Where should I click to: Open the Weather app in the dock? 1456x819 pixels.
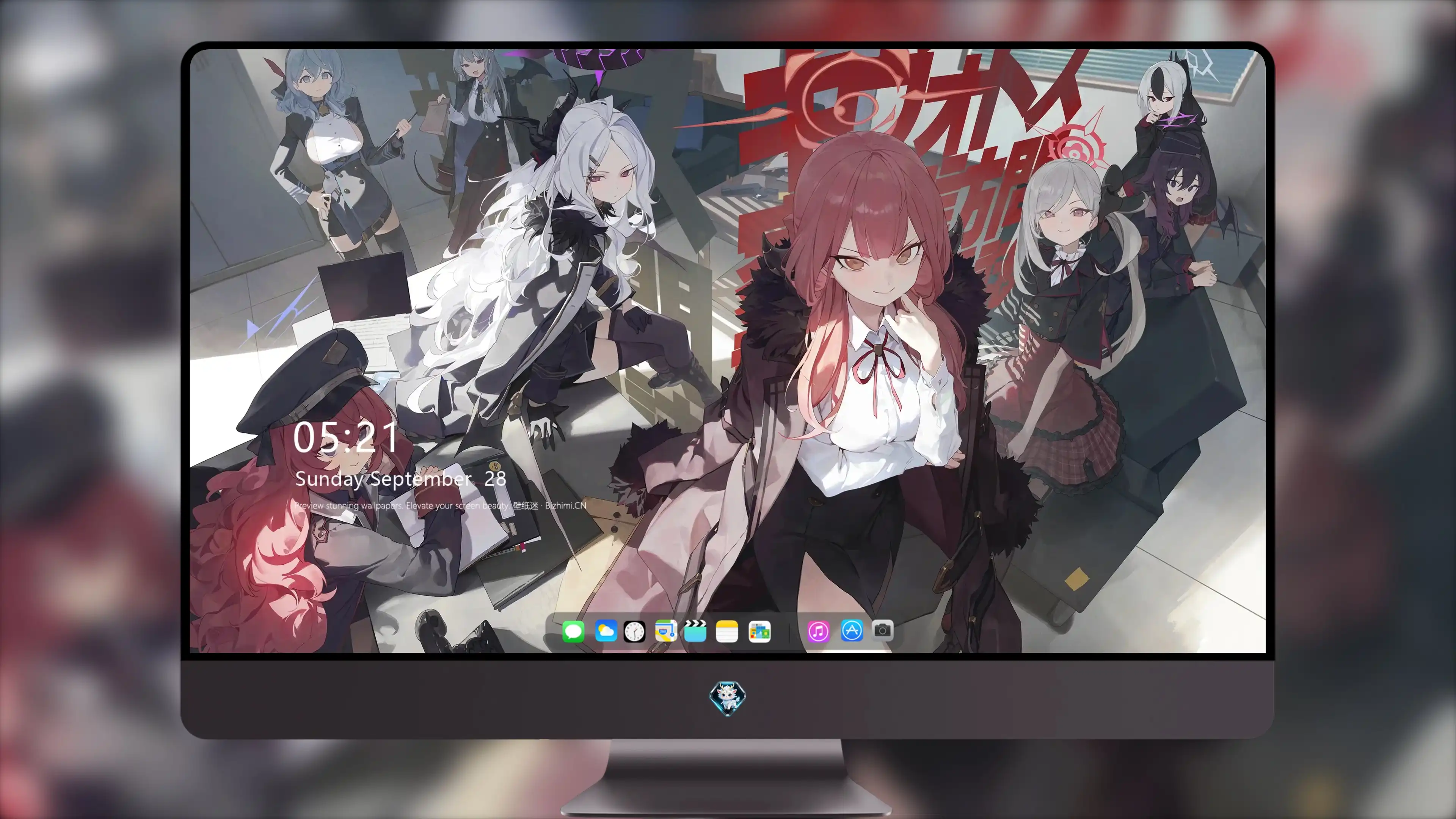click(606, 631)
